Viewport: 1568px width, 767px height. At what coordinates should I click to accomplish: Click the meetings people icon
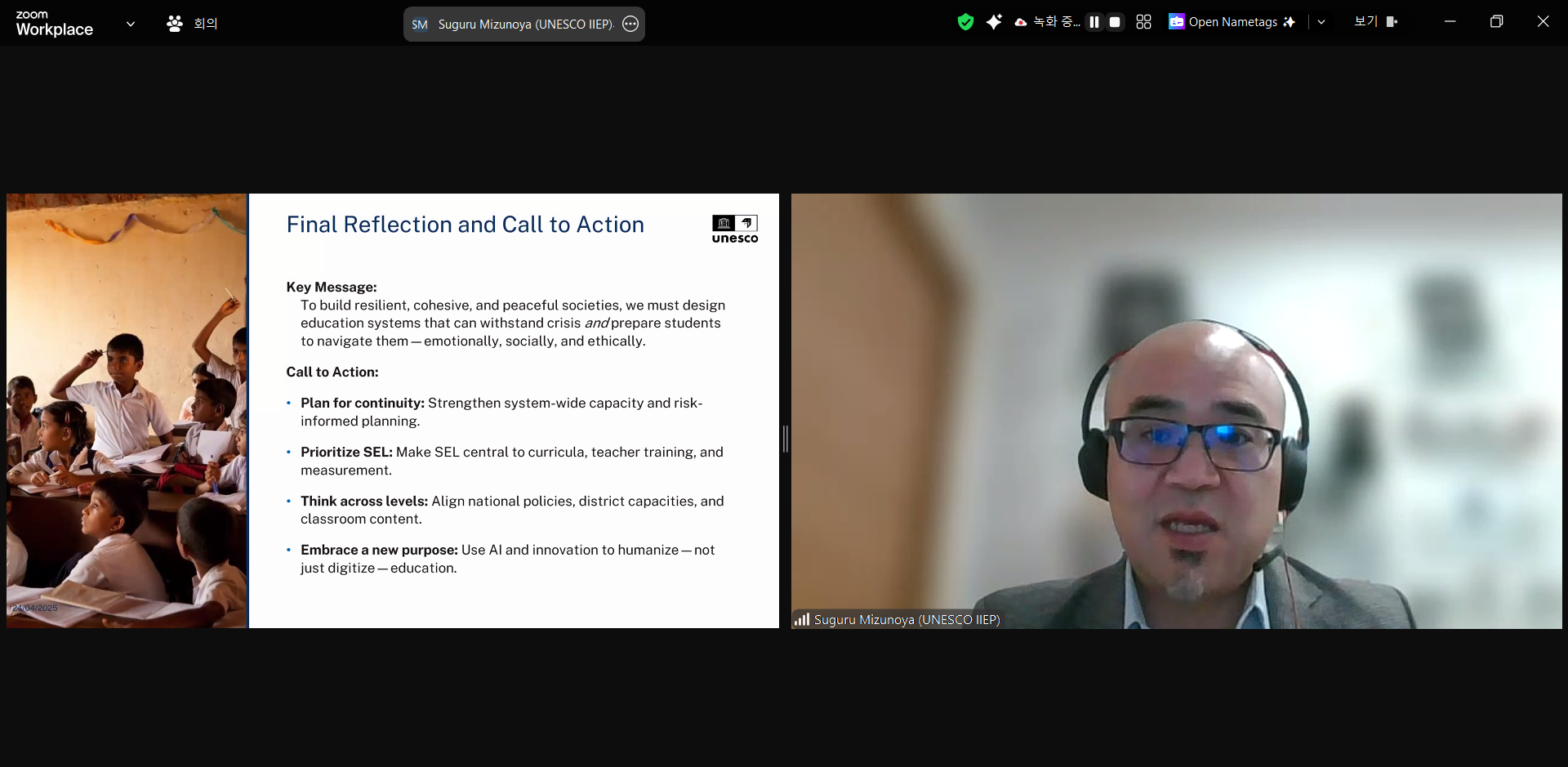tap(175, 24)
